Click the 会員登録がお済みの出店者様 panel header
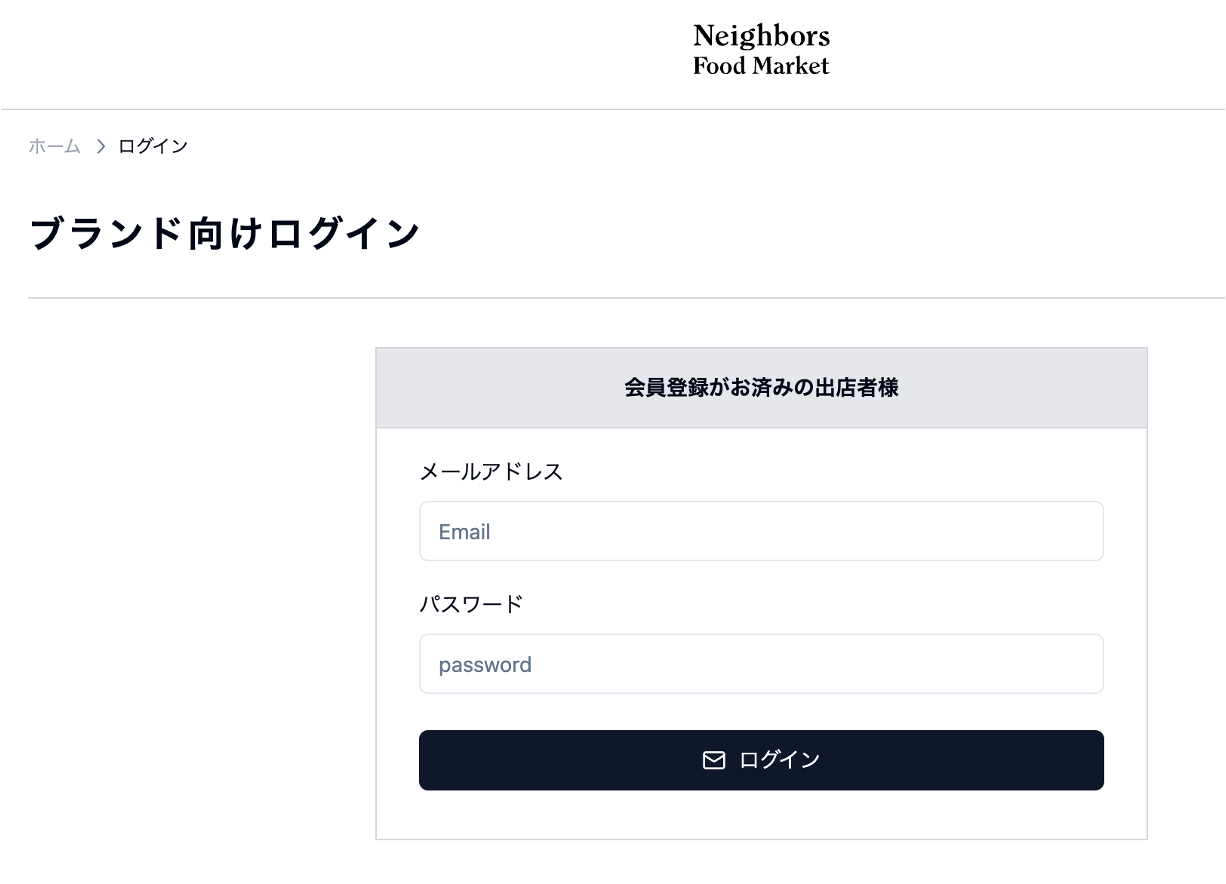Image resolution: width=1226 pixels, height=884 pixels. tap(761, 388)
